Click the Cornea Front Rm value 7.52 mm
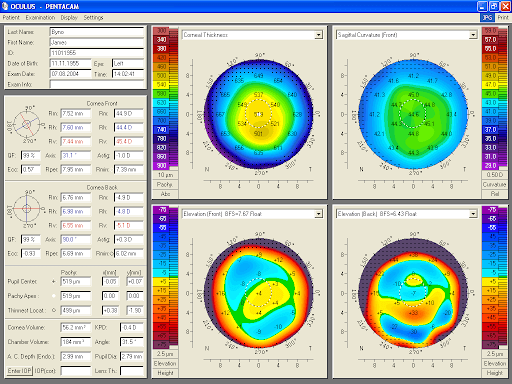Viewport: 512px width, 384px height. [x=76, y=114]
